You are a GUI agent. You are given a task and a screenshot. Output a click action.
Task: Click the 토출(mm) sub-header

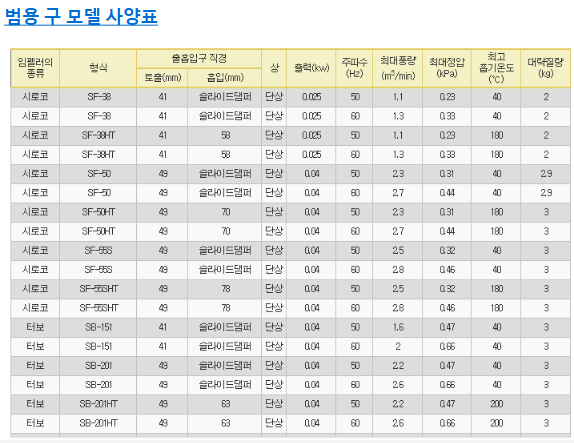[x=163, y=78]
